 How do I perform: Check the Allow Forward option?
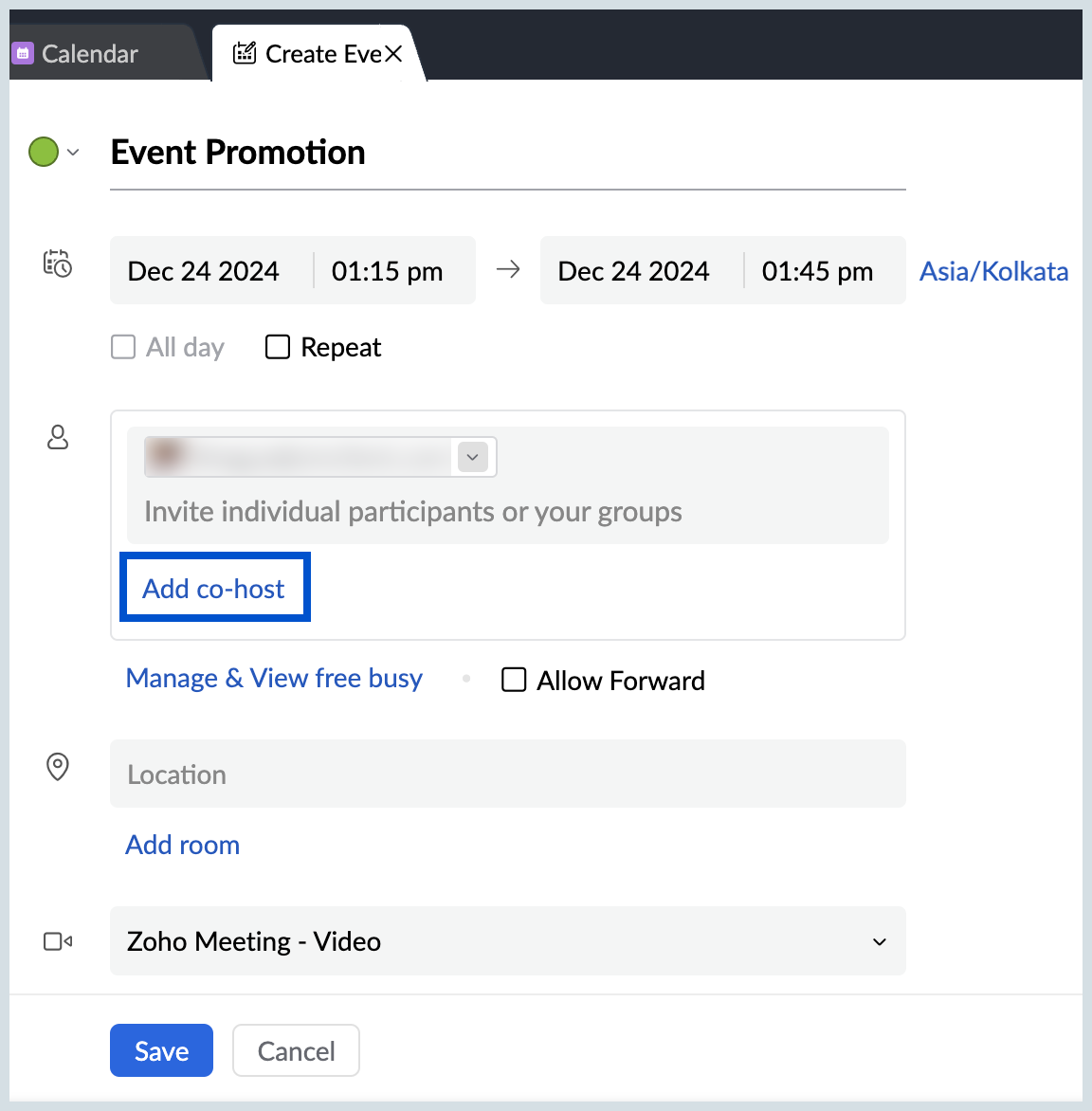point(514,680)
